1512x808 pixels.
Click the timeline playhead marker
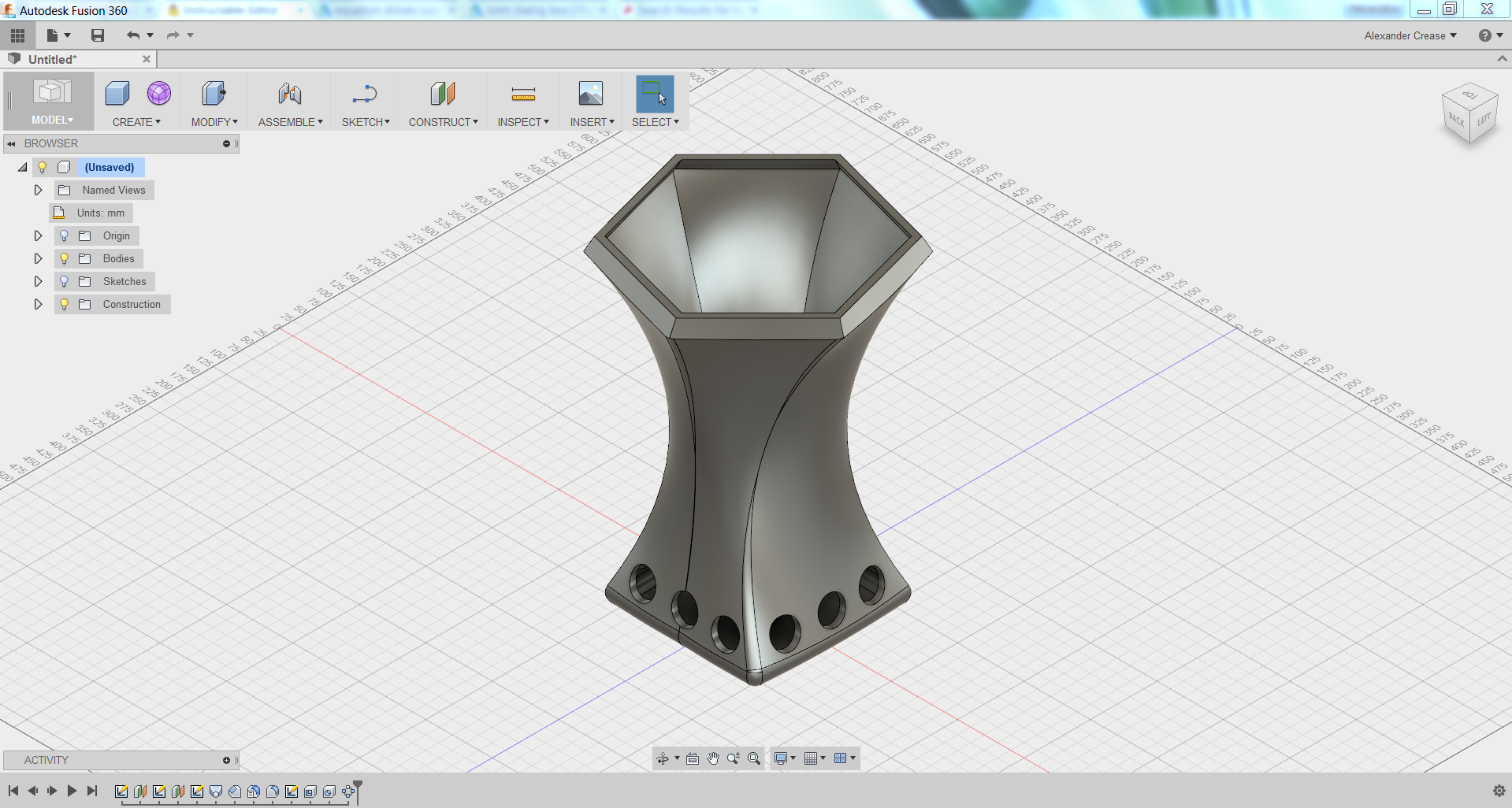[358, 788]
